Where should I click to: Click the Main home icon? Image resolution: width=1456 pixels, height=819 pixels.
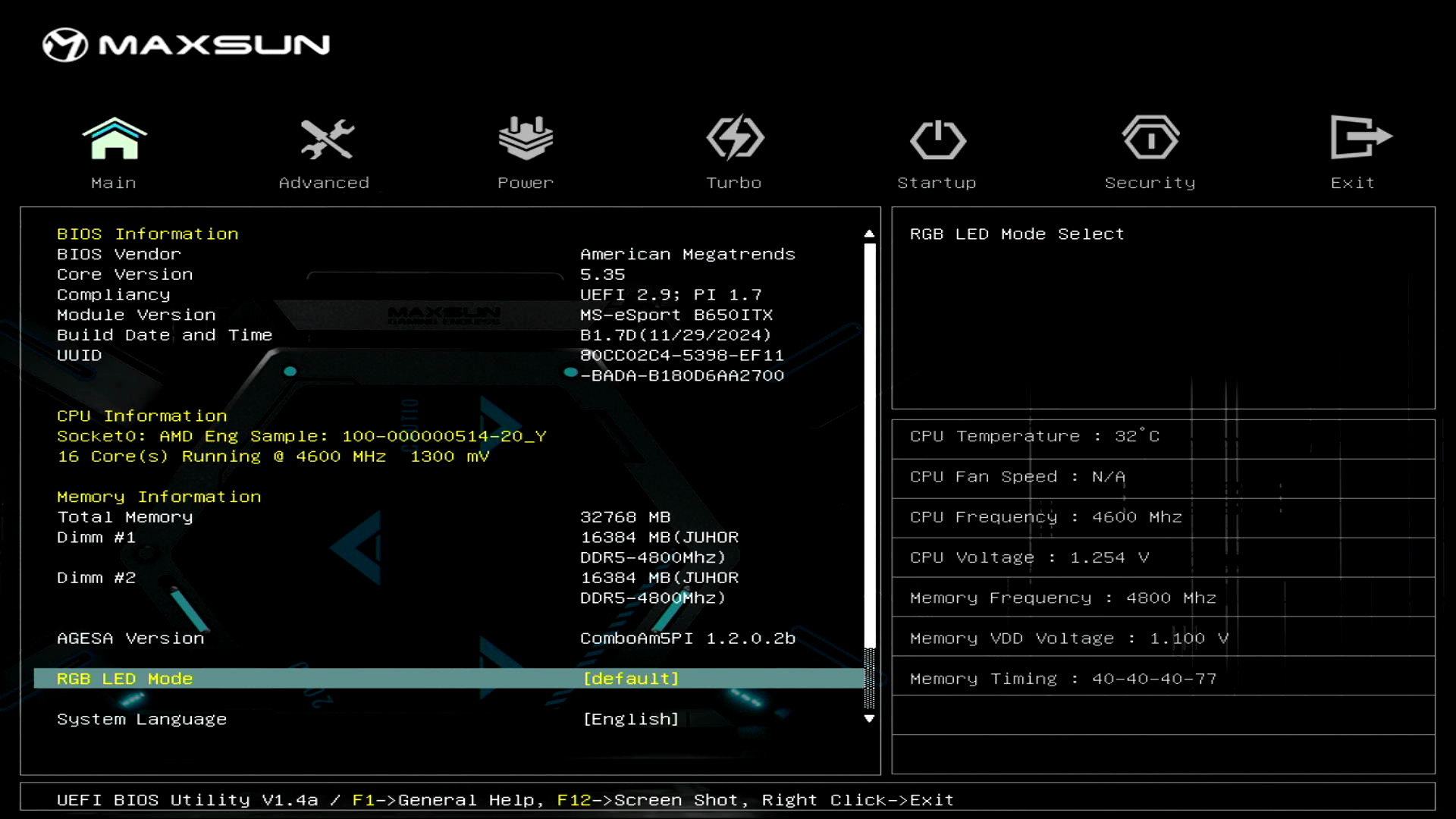coord(115,139)
